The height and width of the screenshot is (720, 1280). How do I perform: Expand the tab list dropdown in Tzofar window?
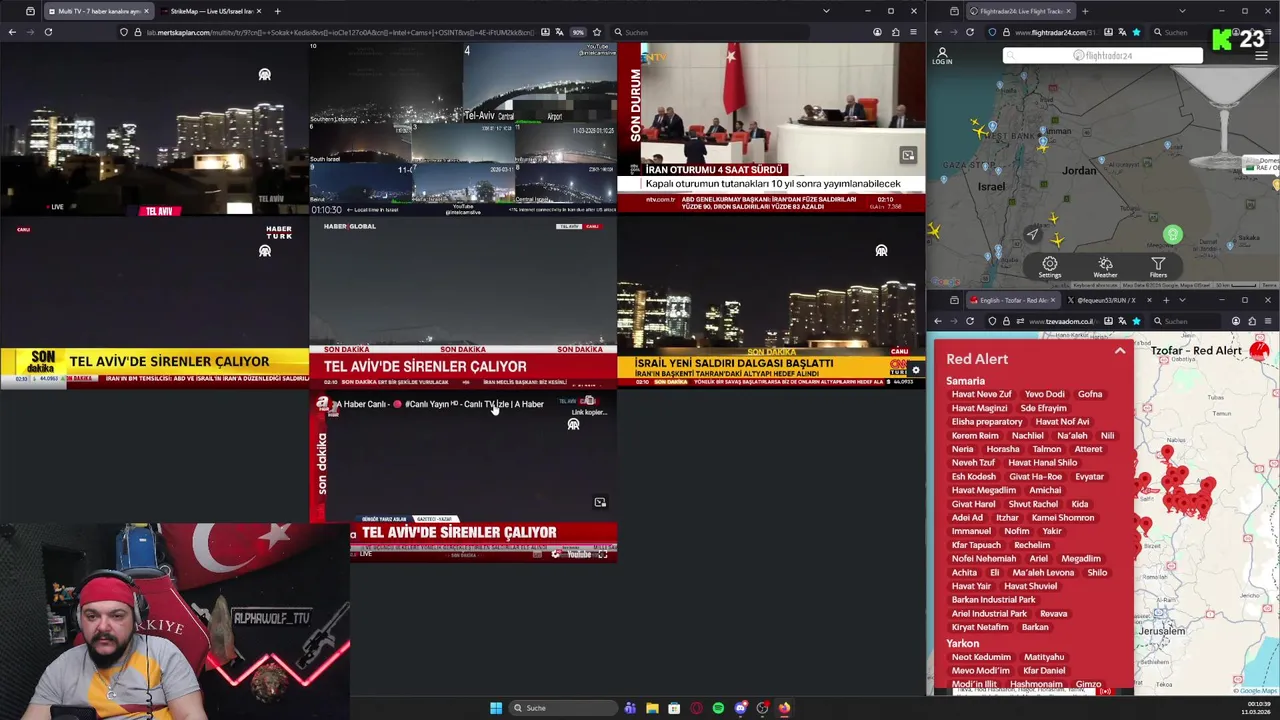click(1182, 300)
